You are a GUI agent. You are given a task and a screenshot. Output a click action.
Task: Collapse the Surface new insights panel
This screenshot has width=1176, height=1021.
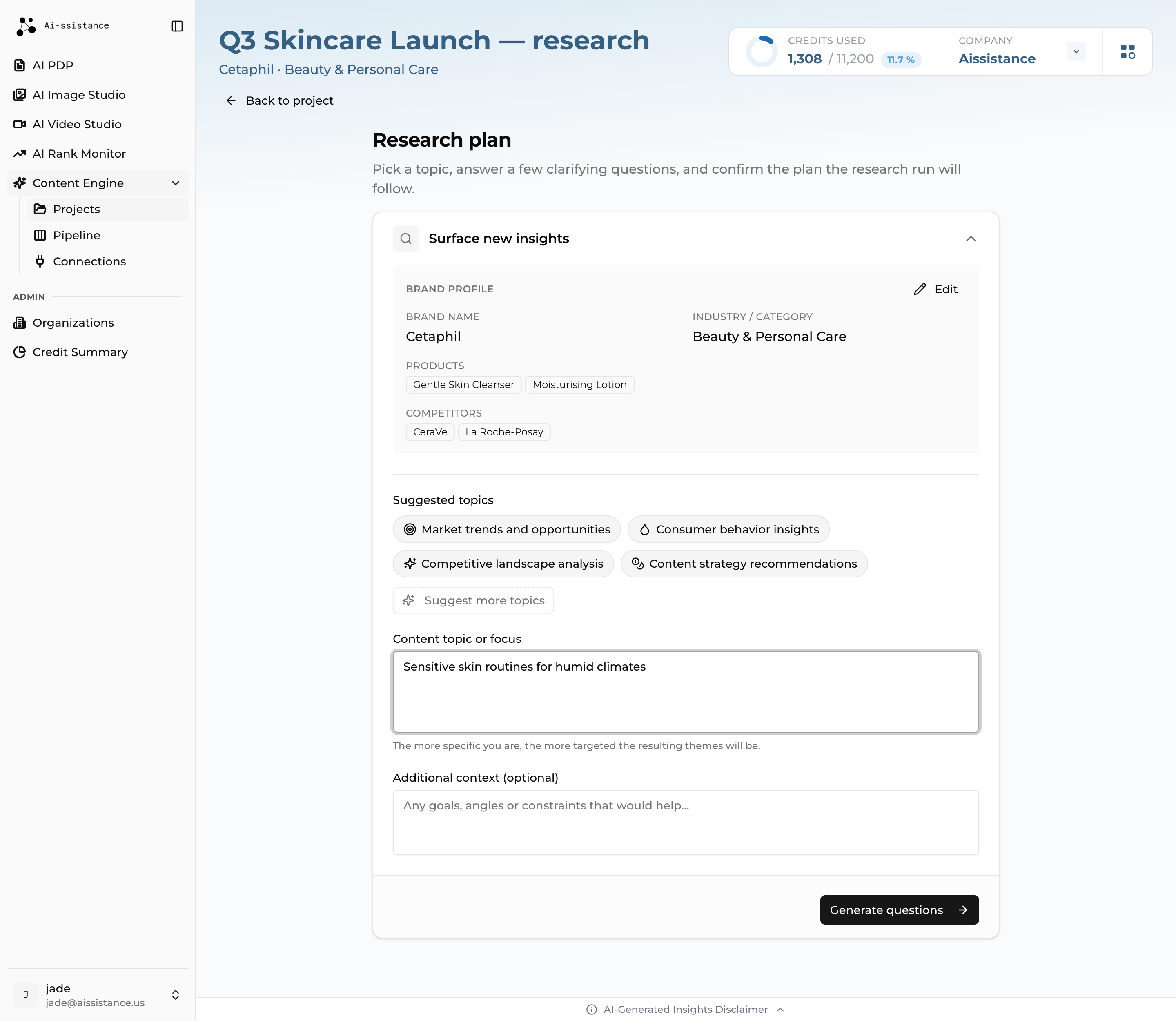click(x=971, y=239)
